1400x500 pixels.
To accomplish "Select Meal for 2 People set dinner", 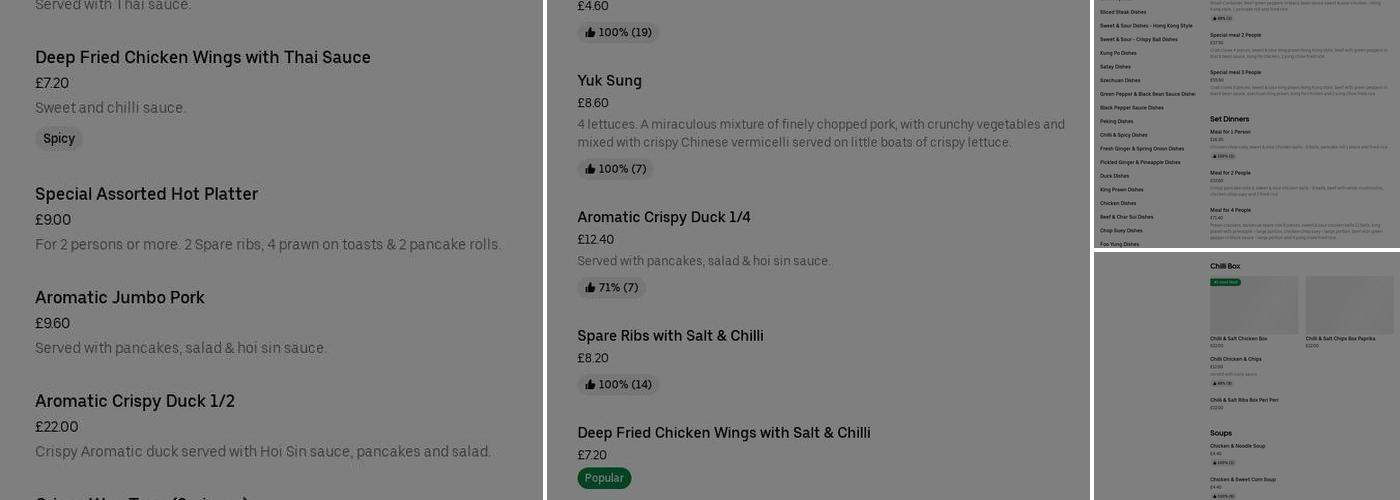I will [x=1230, y=173].
